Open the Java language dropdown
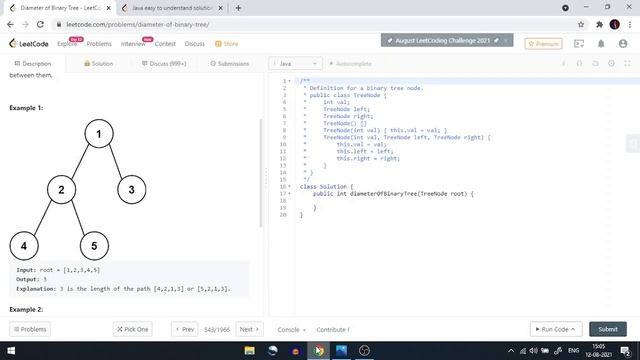The image size is (640, 360). tap(295, 64)
